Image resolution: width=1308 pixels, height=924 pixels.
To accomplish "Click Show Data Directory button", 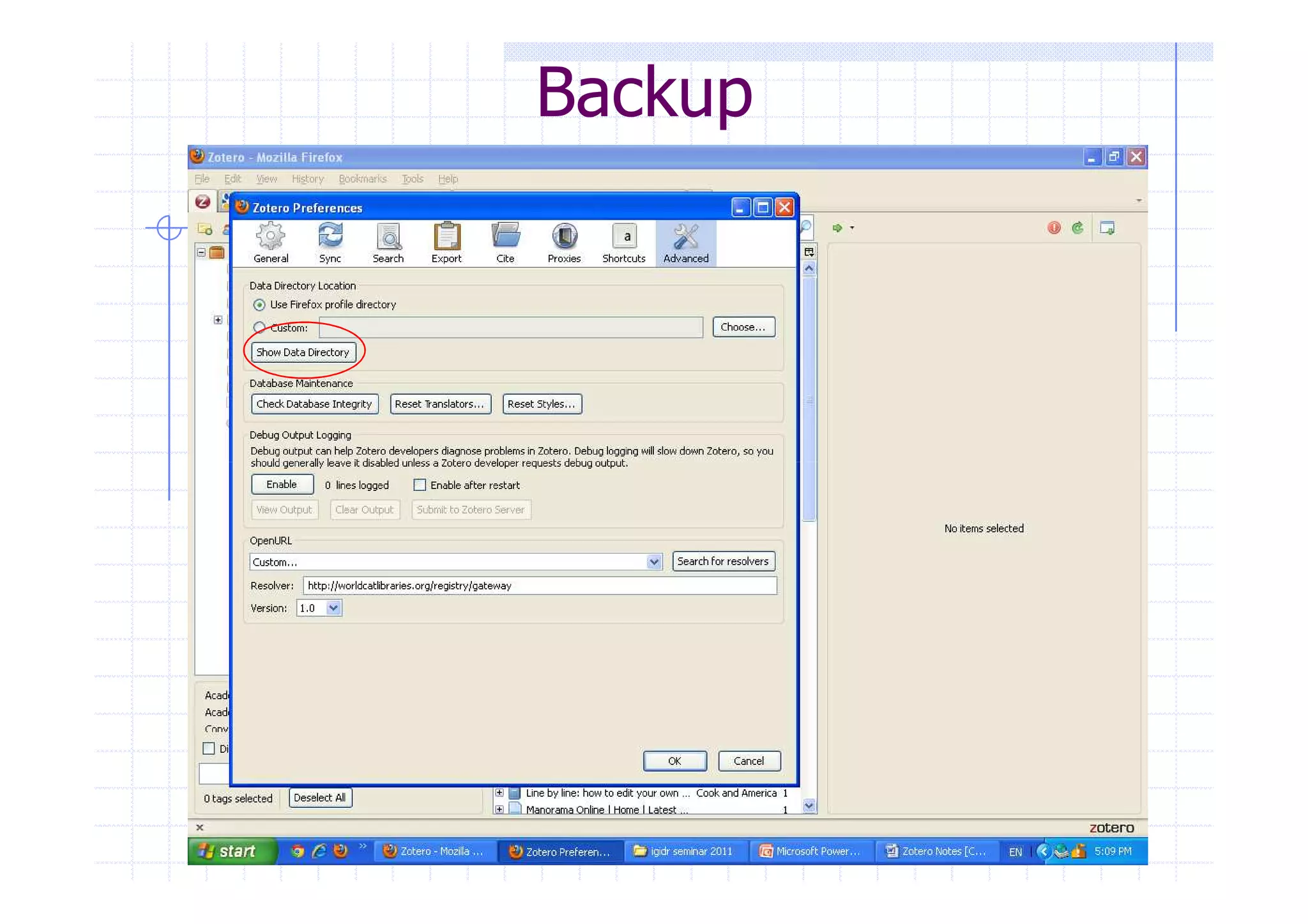I will (x=303, y=352).
